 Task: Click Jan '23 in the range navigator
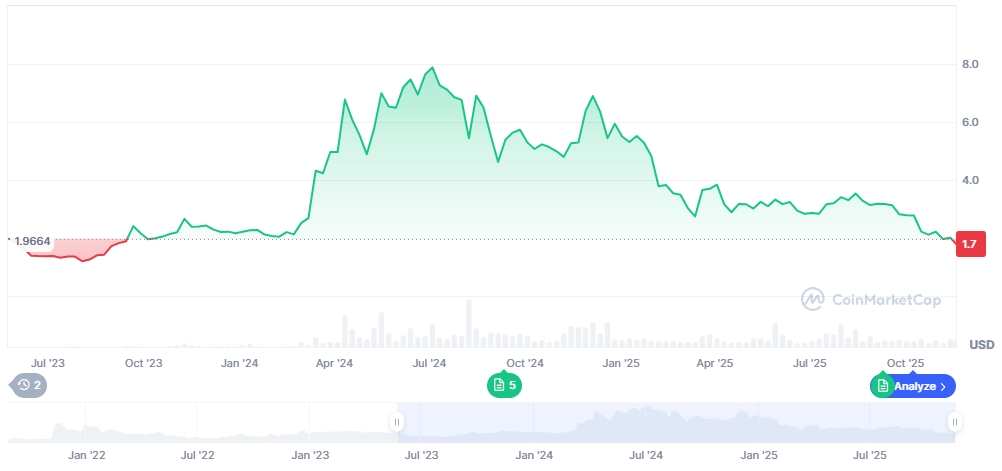(x=310, y=455)
